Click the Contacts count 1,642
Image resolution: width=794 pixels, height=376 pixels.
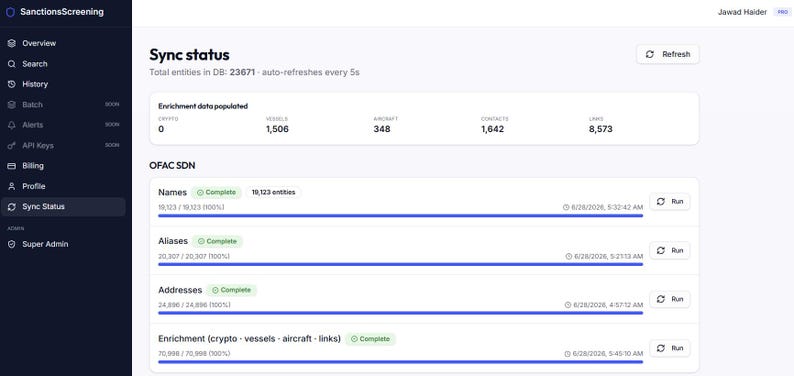pos(493,129)
